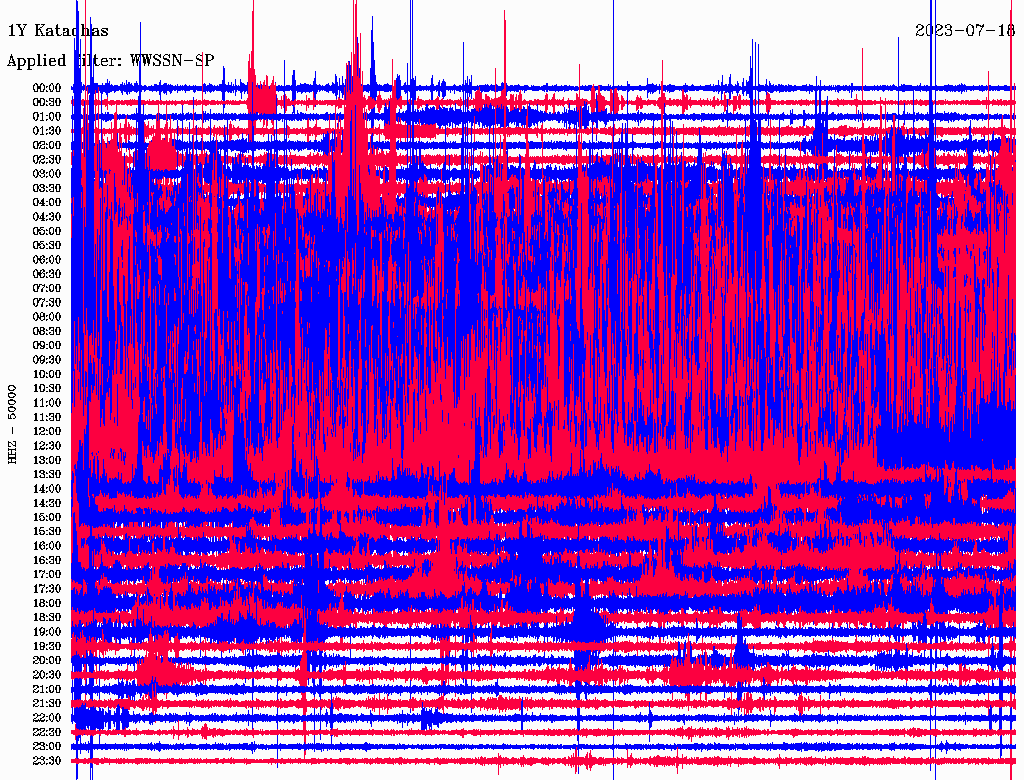Click the 05:00 time label
Viewport: 1024px width, 780px height.
pyautogui.click(x=47, y=231)
